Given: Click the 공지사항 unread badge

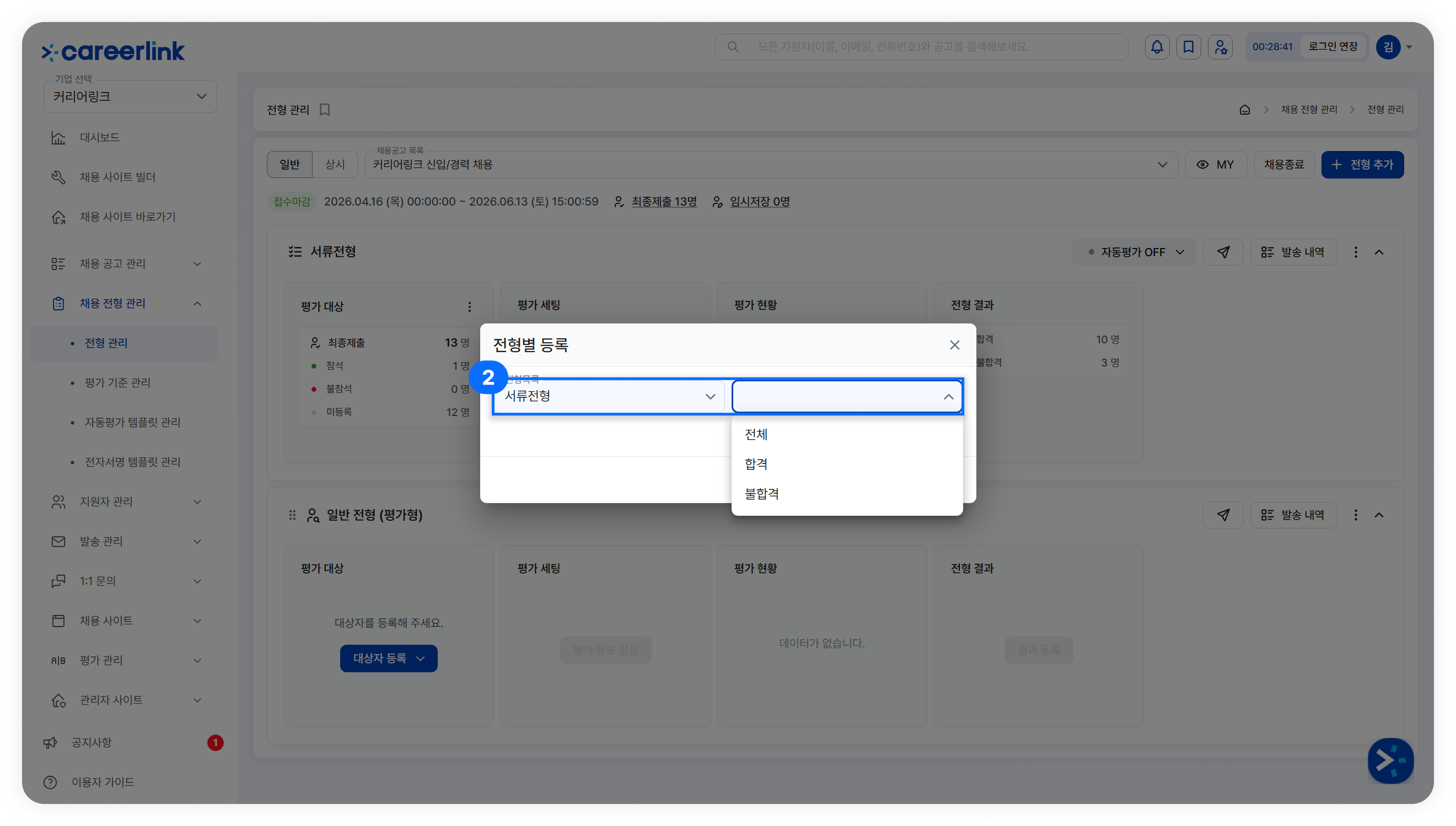Looking at the screenshot, I should pos(215,742).
